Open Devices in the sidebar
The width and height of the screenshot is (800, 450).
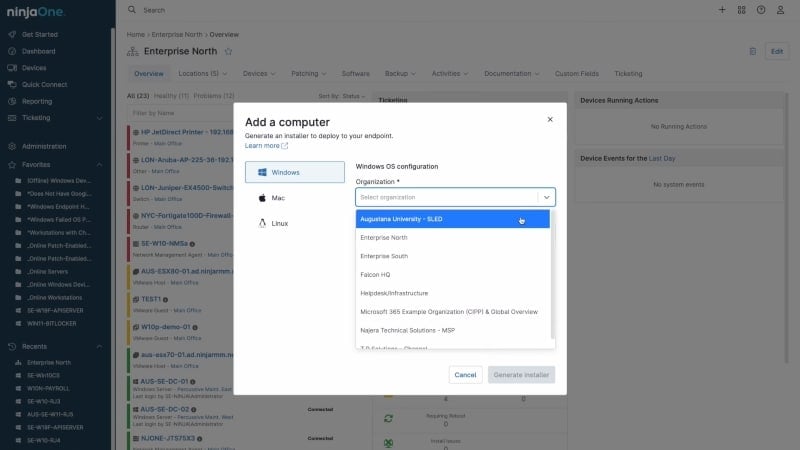point(34,68)
